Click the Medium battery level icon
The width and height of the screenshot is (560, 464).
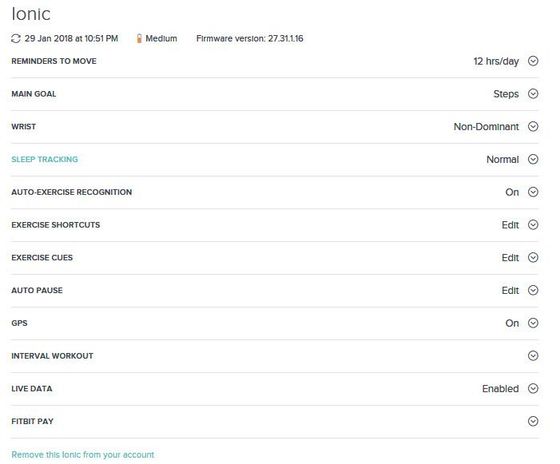coord(139,39)
